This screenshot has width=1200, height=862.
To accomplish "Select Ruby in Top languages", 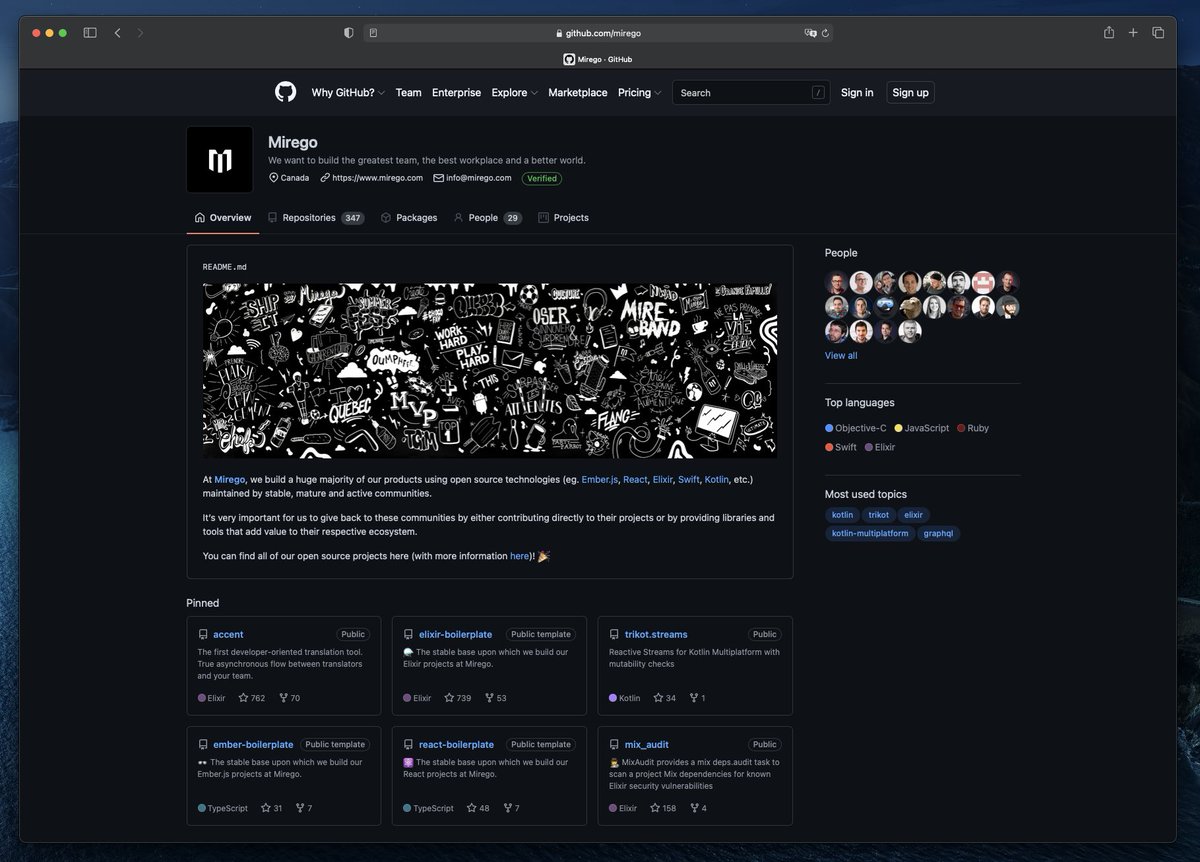I will (973, 428).
